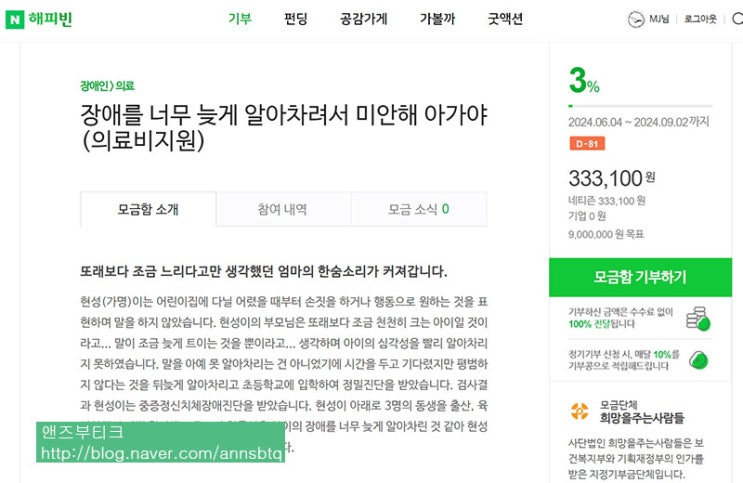Open the 기부 menu
The image size is (743, 483).
pyautogui.click(x=240, y=19)
